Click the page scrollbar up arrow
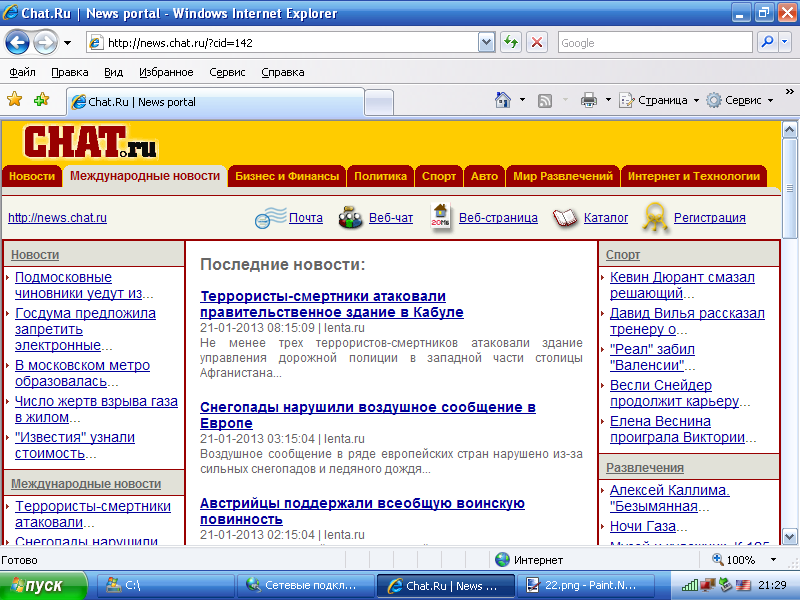The image size is (800, 600). 790,130
